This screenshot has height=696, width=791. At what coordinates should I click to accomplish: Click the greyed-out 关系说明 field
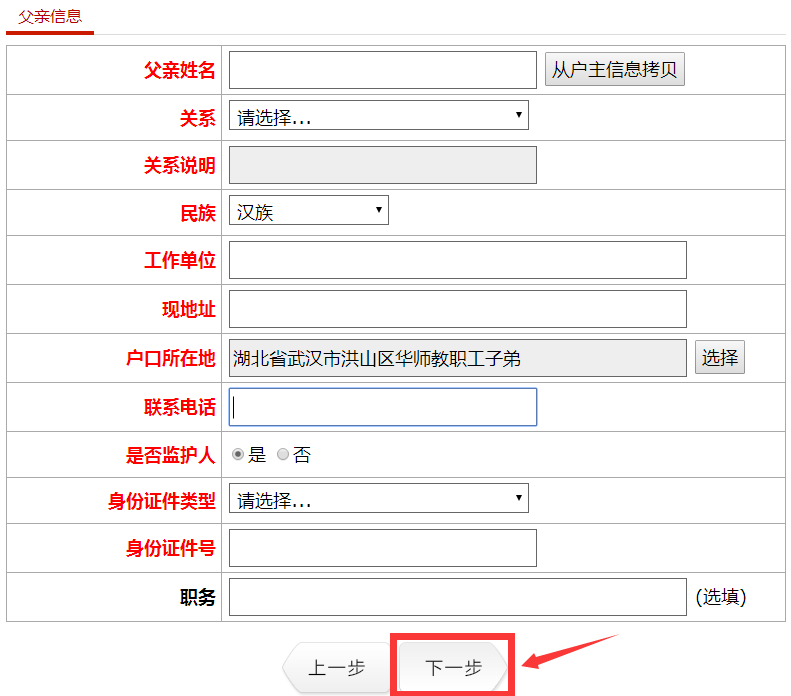point(383,165)
